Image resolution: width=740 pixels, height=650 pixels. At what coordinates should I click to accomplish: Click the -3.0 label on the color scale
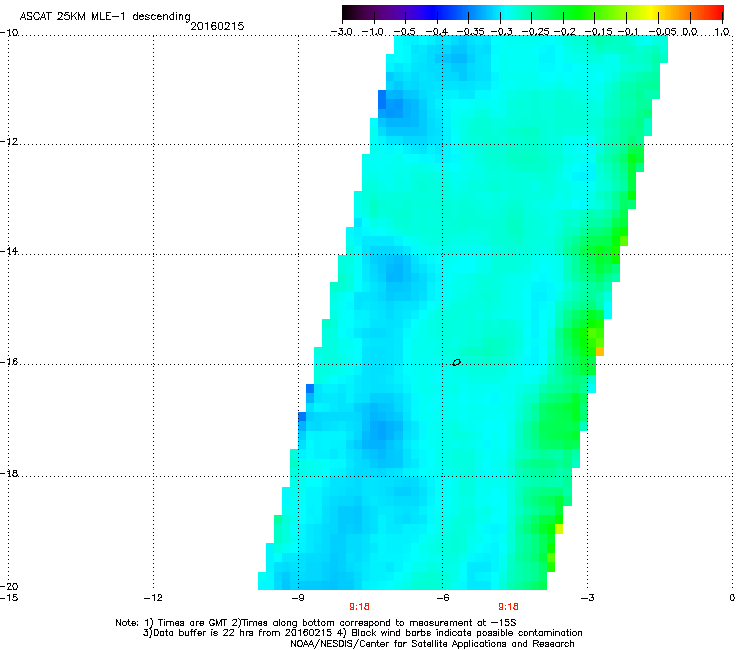tap(341, 32)
